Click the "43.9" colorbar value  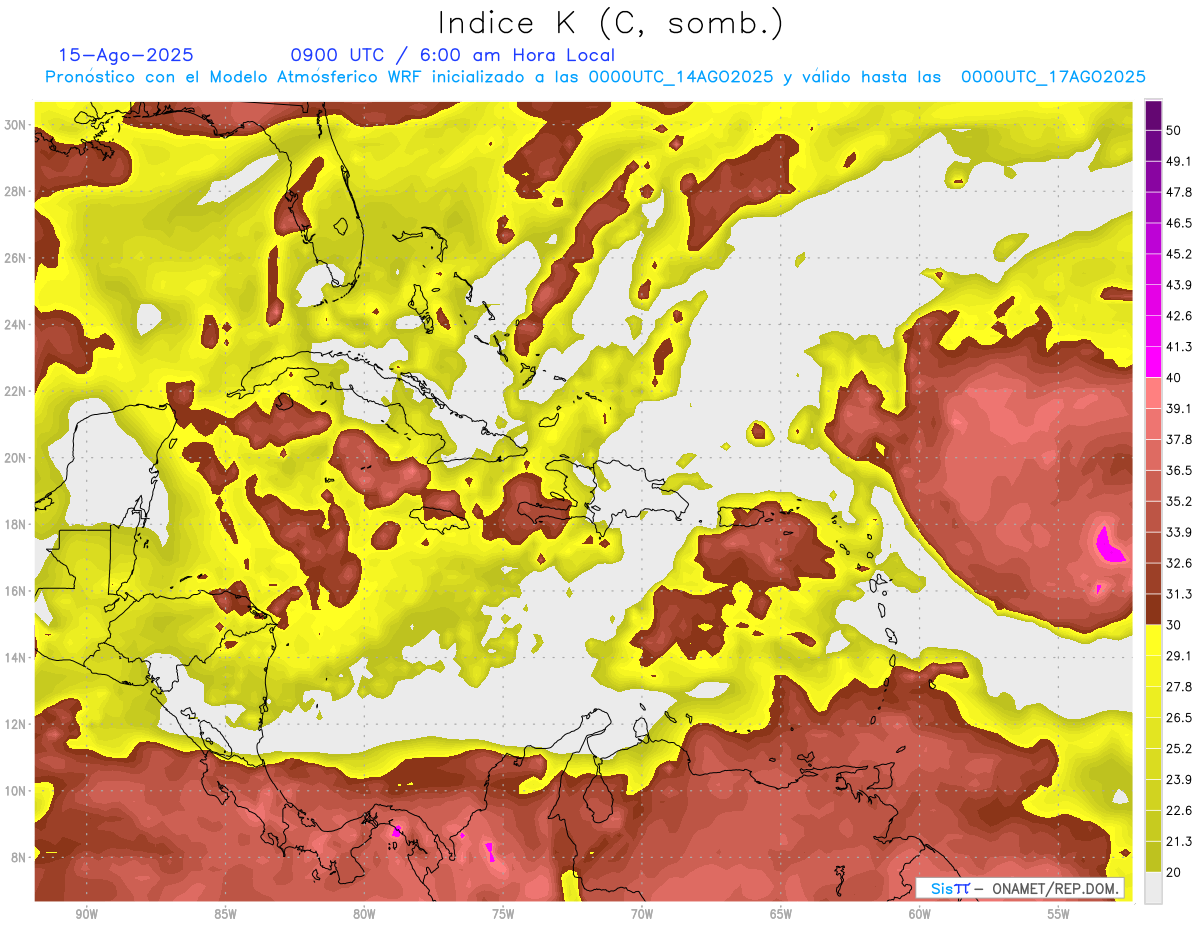tap(1178, 285)
